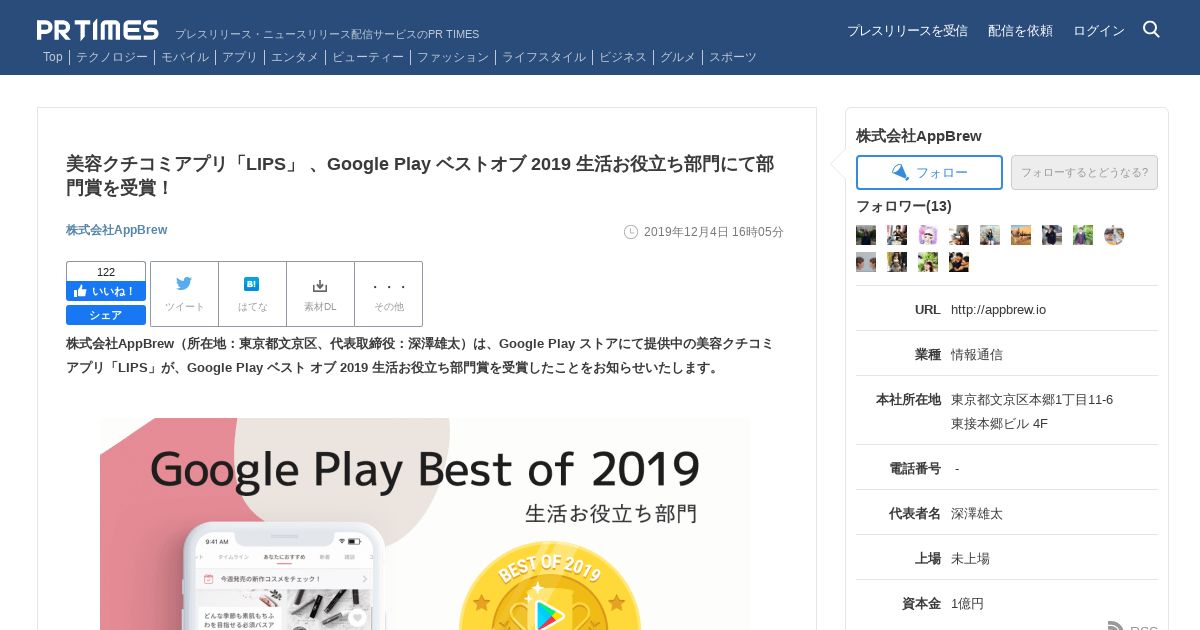Open the search magnifier icon

click(1151, 29)
